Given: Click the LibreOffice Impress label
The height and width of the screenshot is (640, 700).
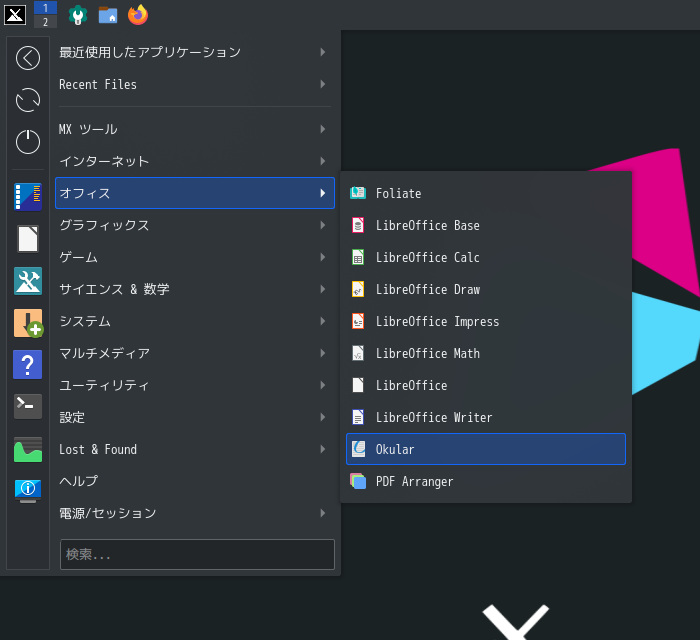Looking at the screenshot, I should click(438, 321).
